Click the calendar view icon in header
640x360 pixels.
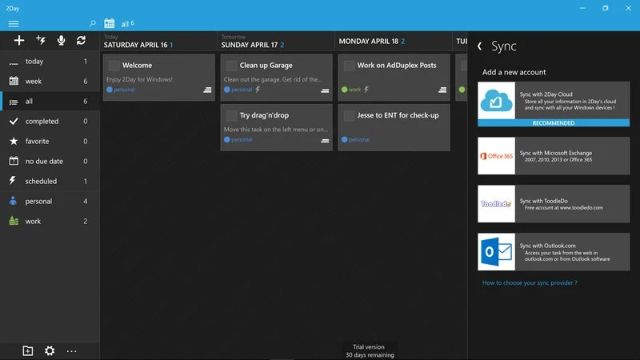(109, 23)
